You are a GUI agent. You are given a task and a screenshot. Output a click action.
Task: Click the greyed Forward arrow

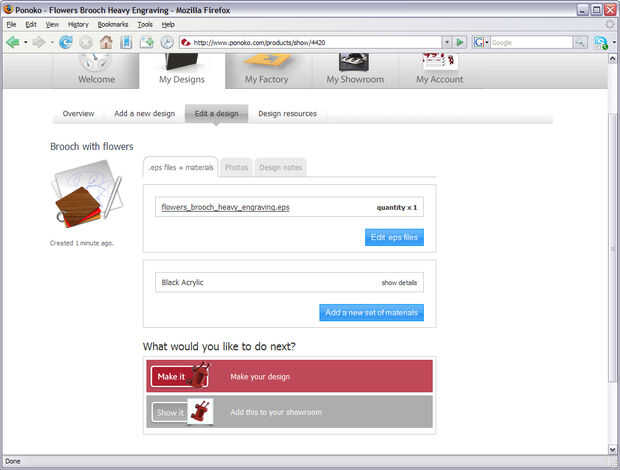coord(39,42)
